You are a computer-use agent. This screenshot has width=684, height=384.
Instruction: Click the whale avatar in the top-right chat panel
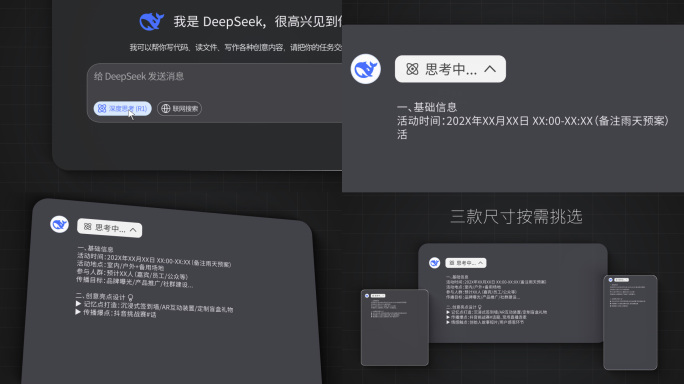[366, 69]
